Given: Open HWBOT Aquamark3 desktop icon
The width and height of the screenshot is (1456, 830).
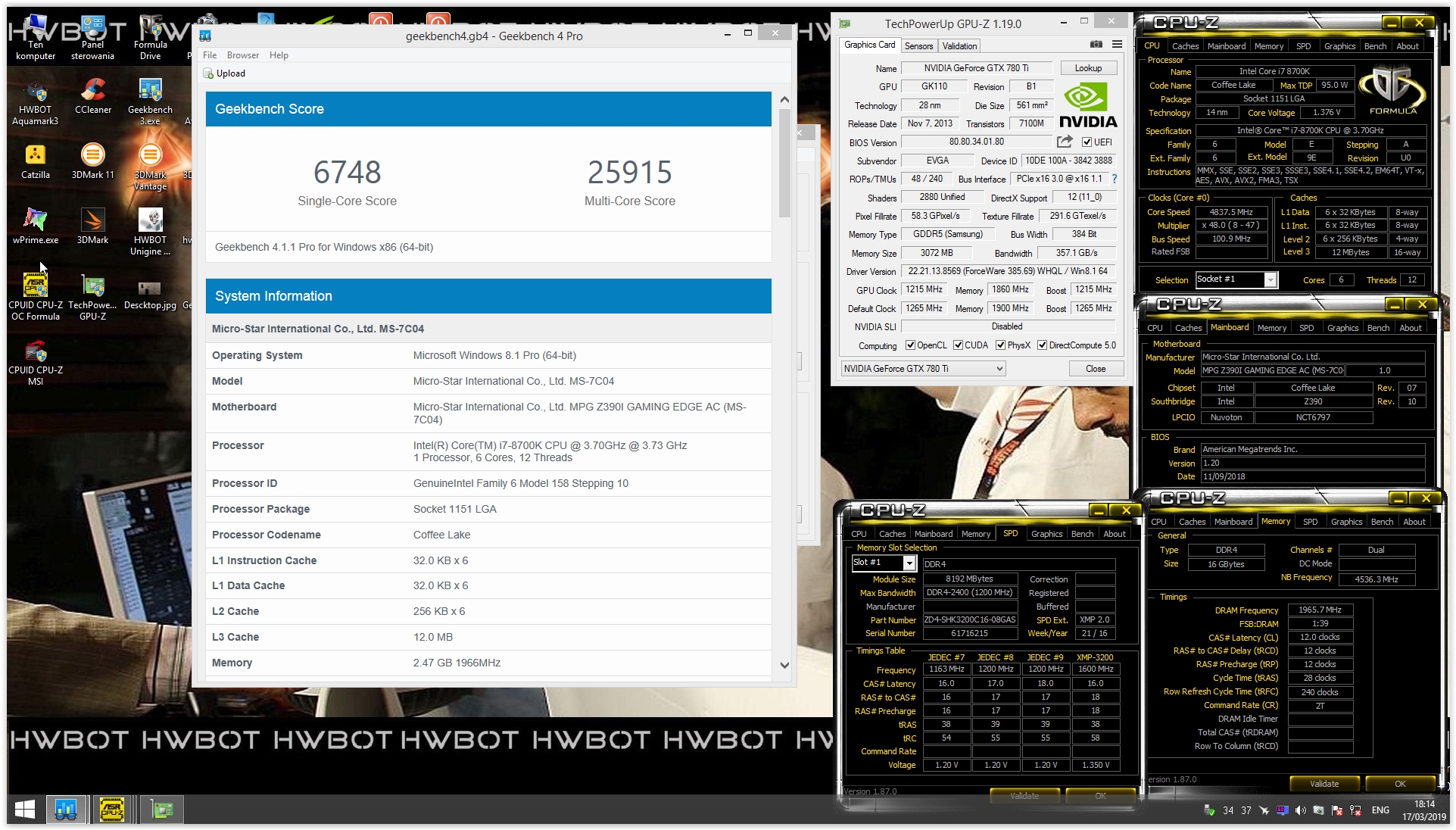Looking at the screenshot, I should coord(36,101).
